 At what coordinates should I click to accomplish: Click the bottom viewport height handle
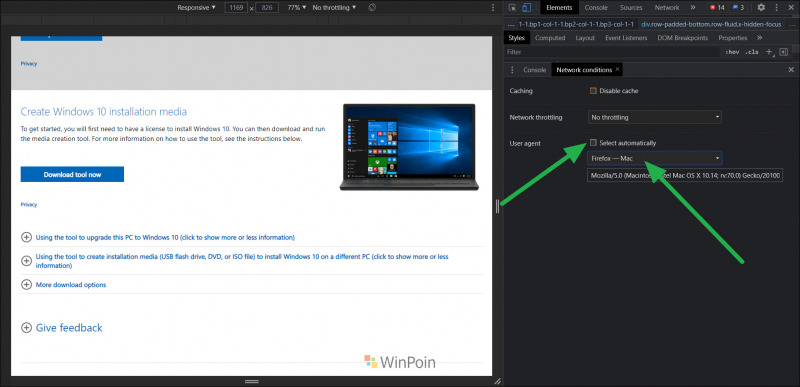coord(252,381)
